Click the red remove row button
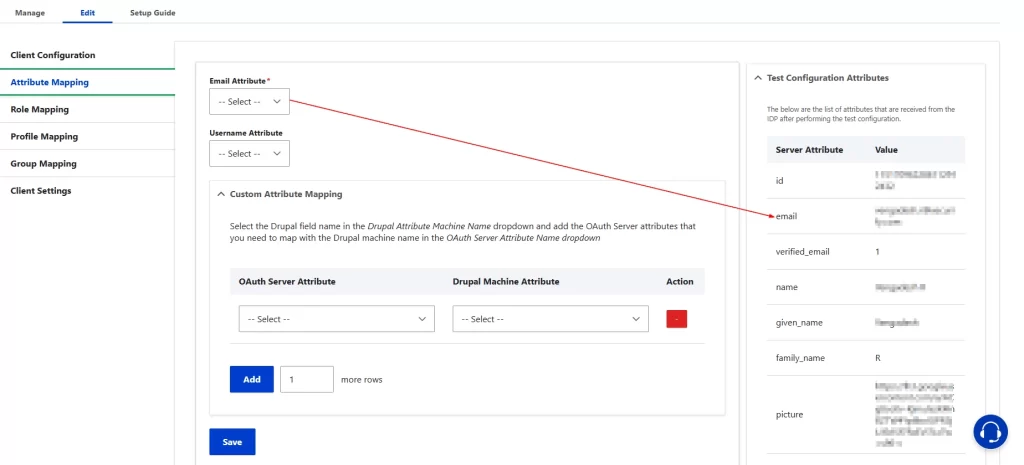 677,319
